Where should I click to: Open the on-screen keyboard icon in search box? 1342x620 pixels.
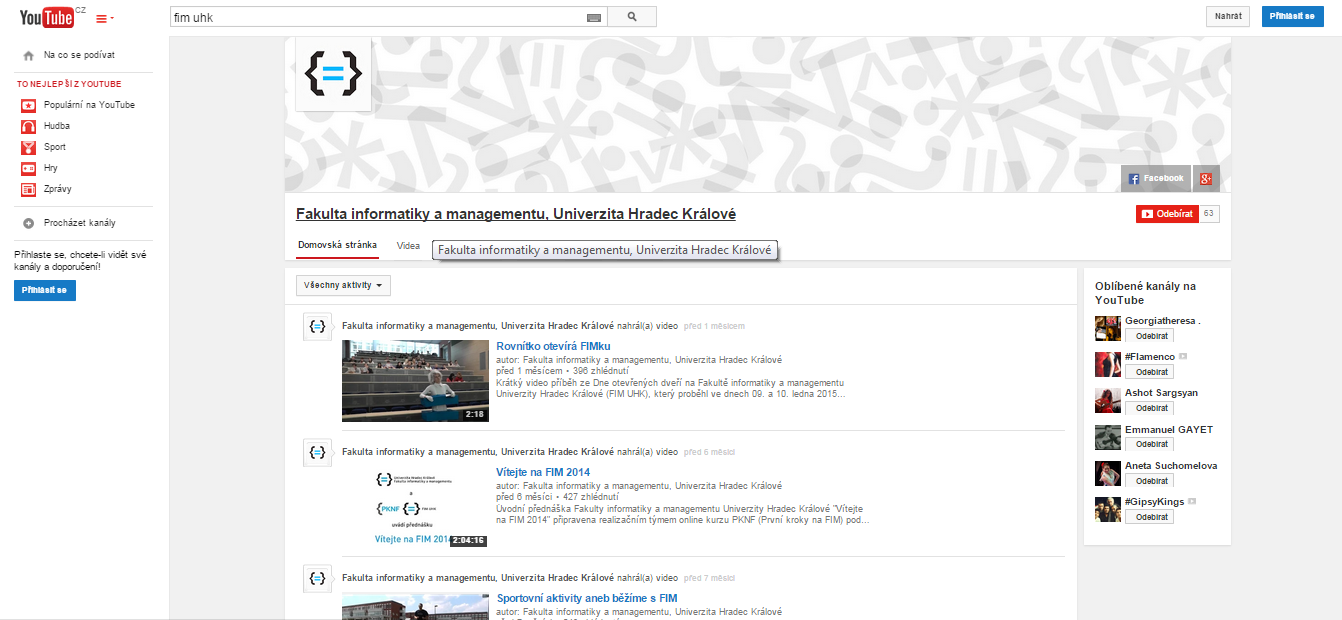594,17
